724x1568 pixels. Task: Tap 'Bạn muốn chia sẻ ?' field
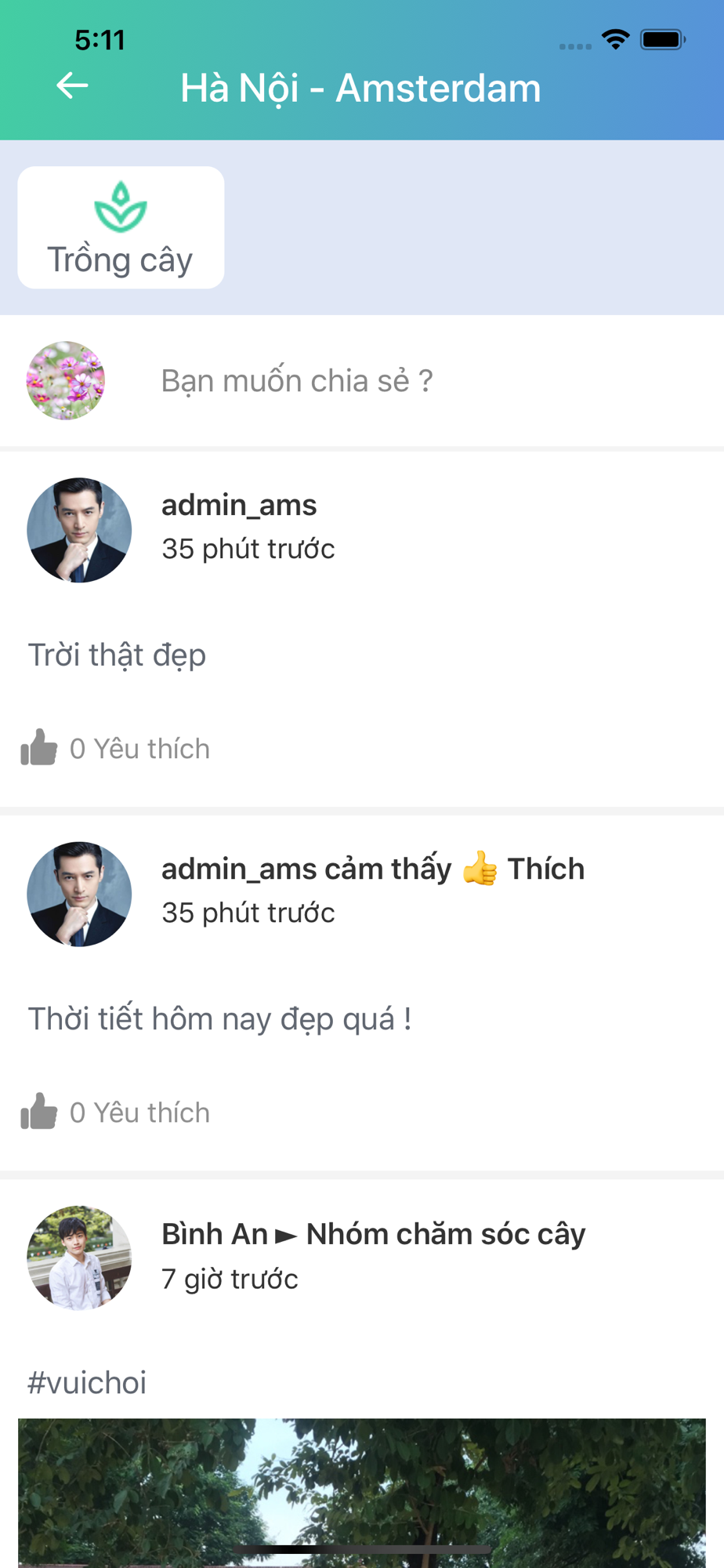[297, 380]
